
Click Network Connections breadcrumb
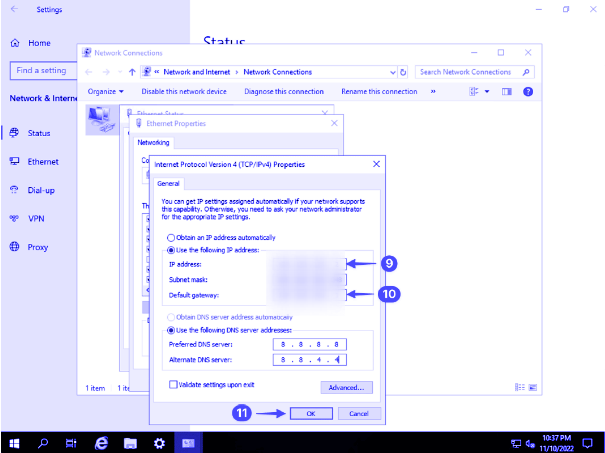[x=277, y=72]
